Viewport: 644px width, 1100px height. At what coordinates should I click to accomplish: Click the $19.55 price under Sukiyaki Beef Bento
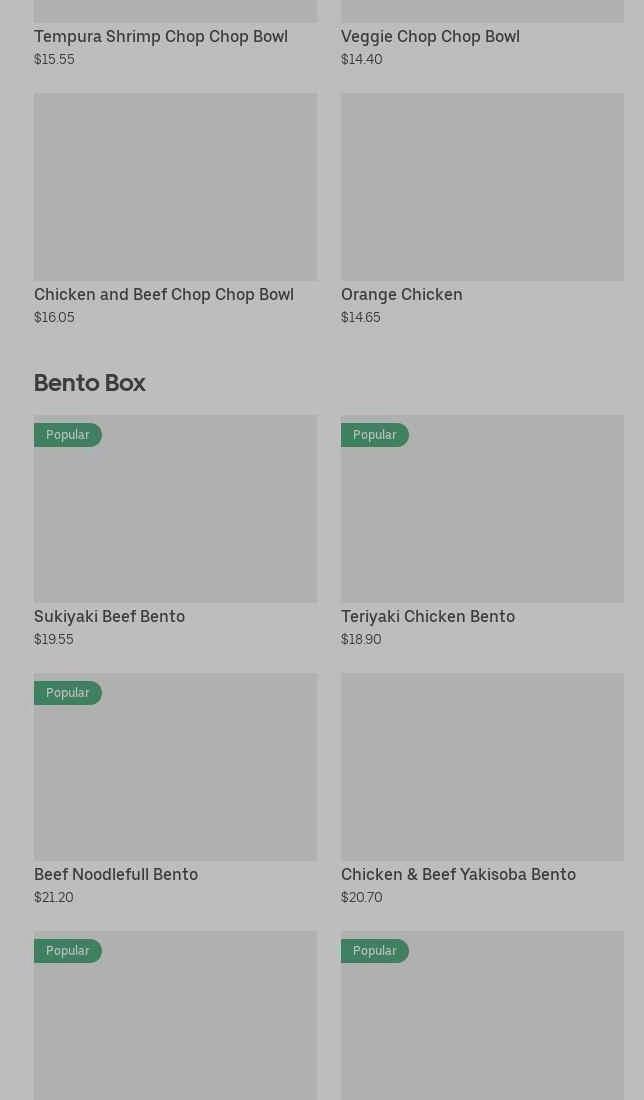coord(54,640)
